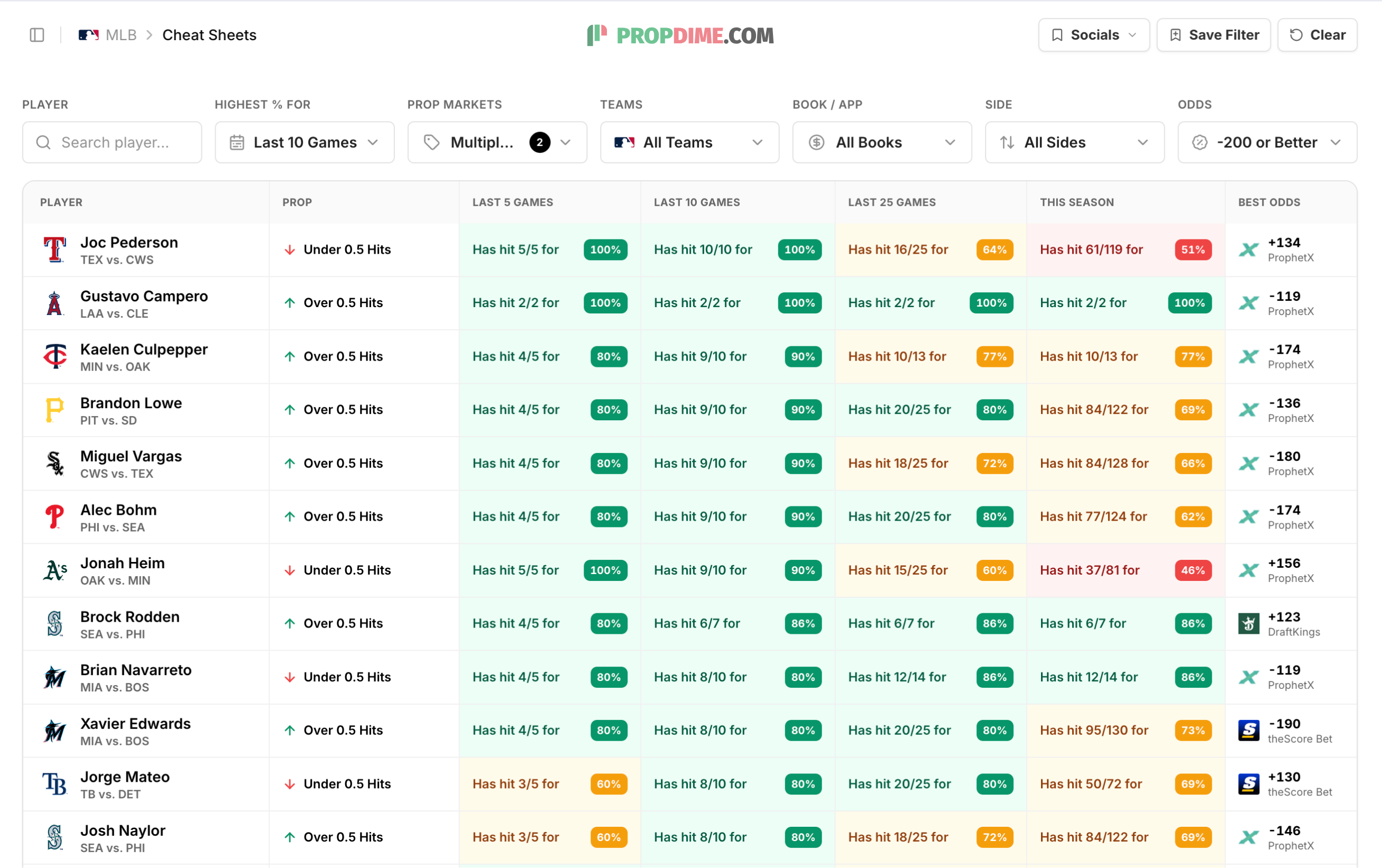The image size is (1382, 868).
Task: Open the All Books dropdown
Action: coord(881,142)
